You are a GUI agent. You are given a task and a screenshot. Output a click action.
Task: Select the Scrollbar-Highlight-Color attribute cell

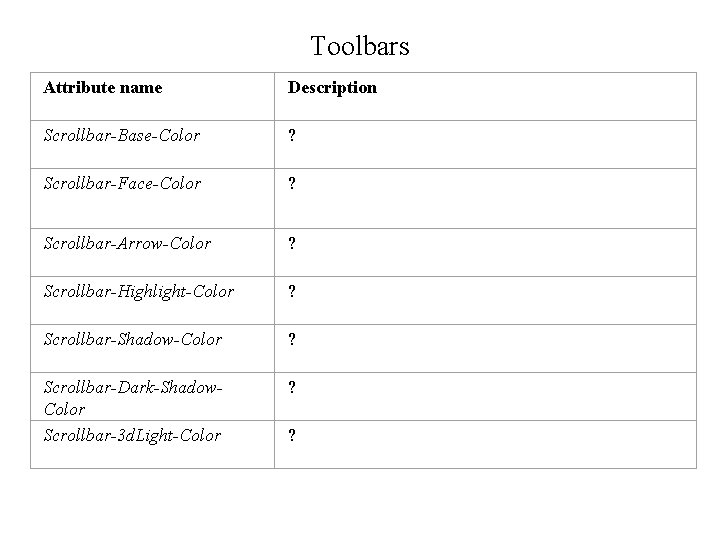(138, 292)
